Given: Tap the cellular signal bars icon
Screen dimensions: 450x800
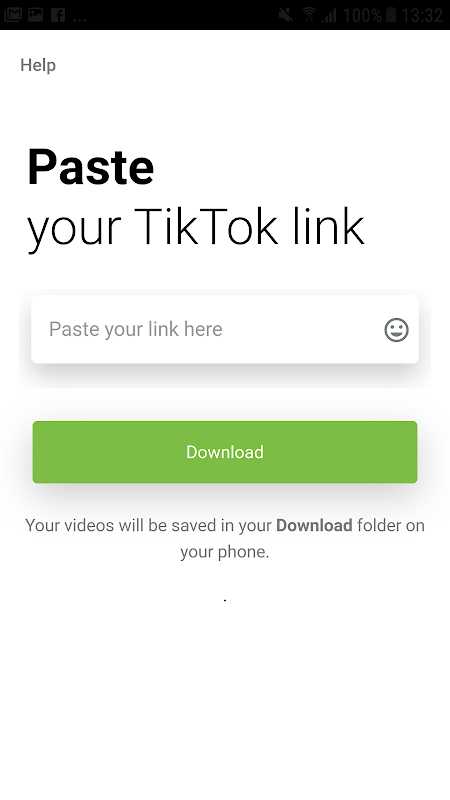Looking at the screenshot, I should tap(329, 15).
